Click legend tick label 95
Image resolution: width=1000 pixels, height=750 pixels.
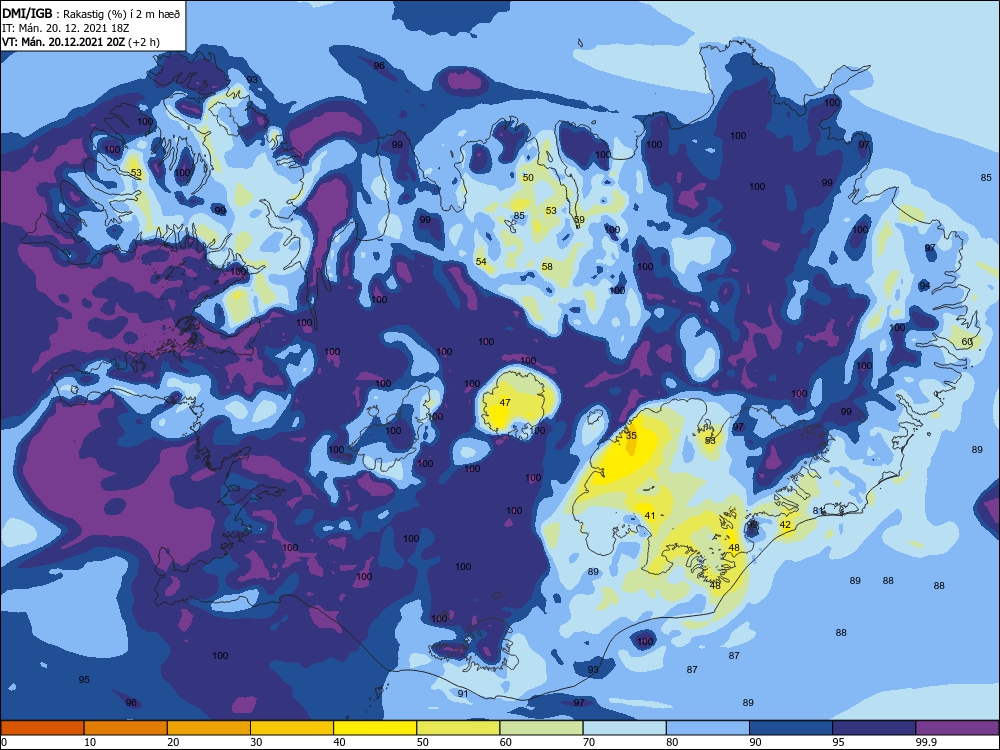838,742
